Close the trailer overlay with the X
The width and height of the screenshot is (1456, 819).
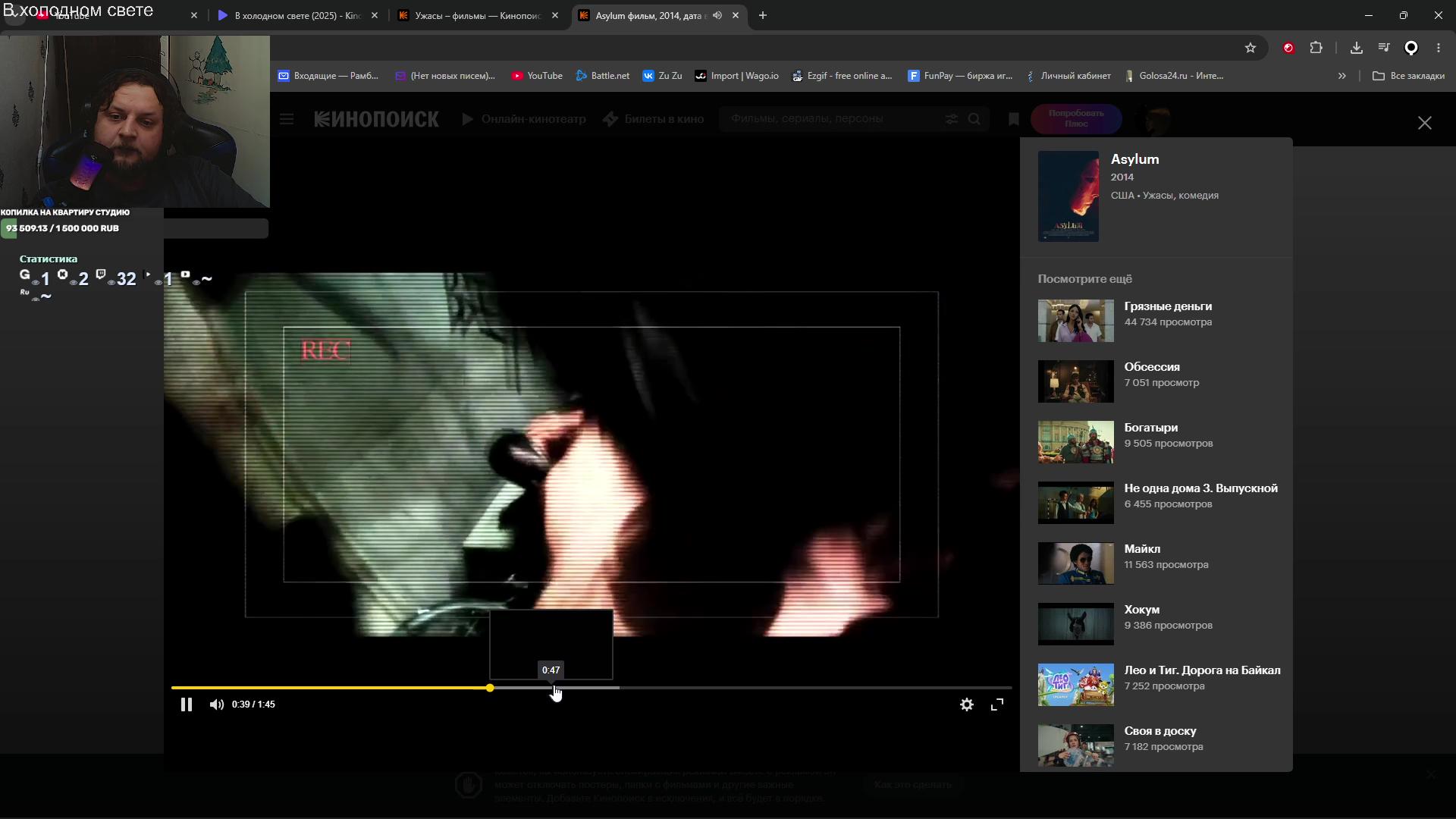point(1425,123)
